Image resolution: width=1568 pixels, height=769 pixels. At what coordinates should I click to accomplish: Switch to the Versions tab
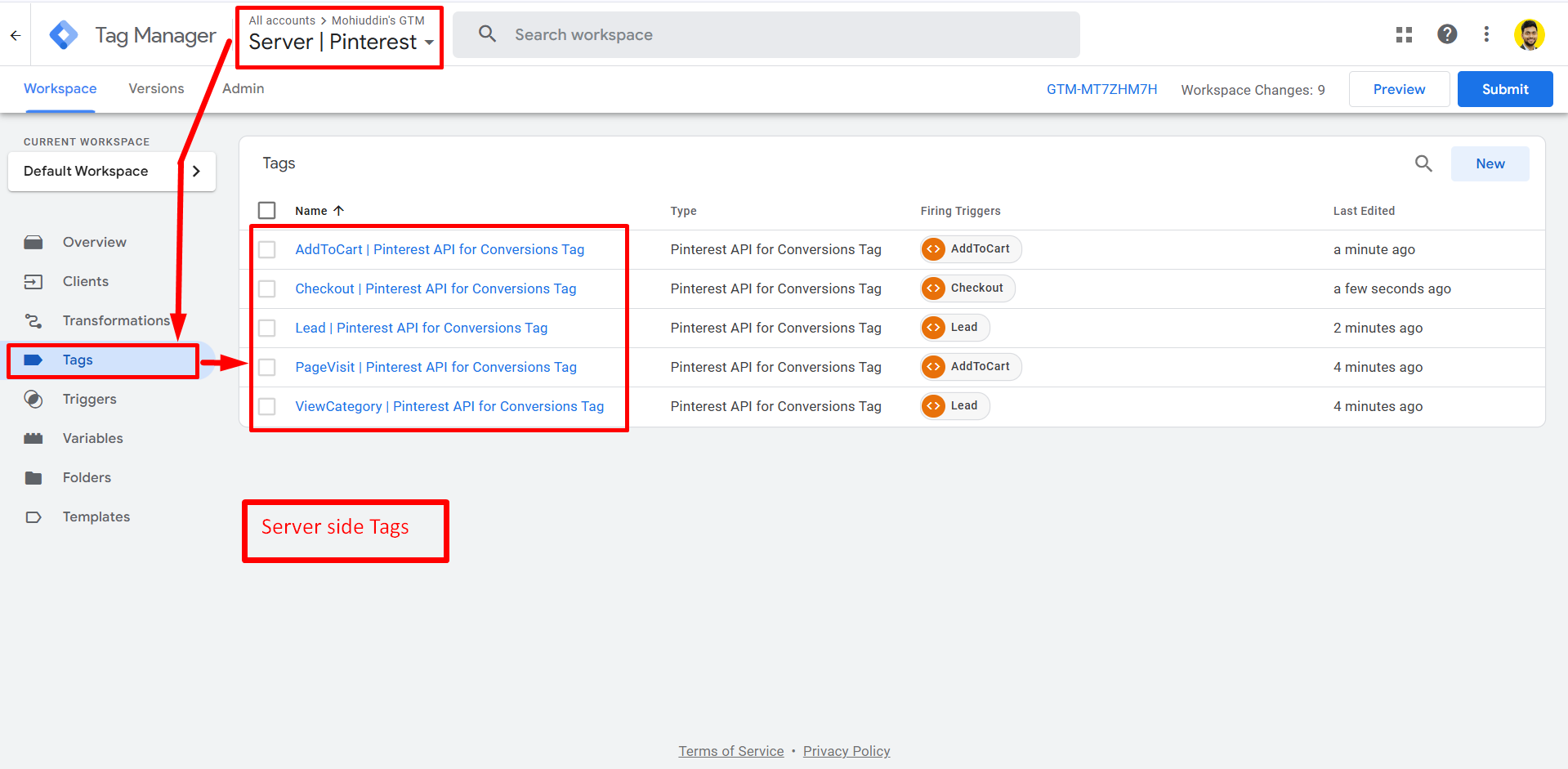[156, 88]
